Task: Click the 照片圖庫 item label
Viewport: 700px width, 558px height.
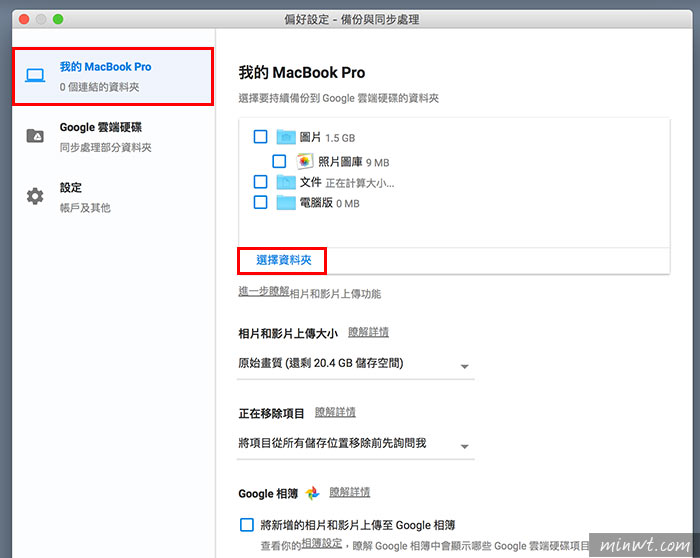Action: 340,162
